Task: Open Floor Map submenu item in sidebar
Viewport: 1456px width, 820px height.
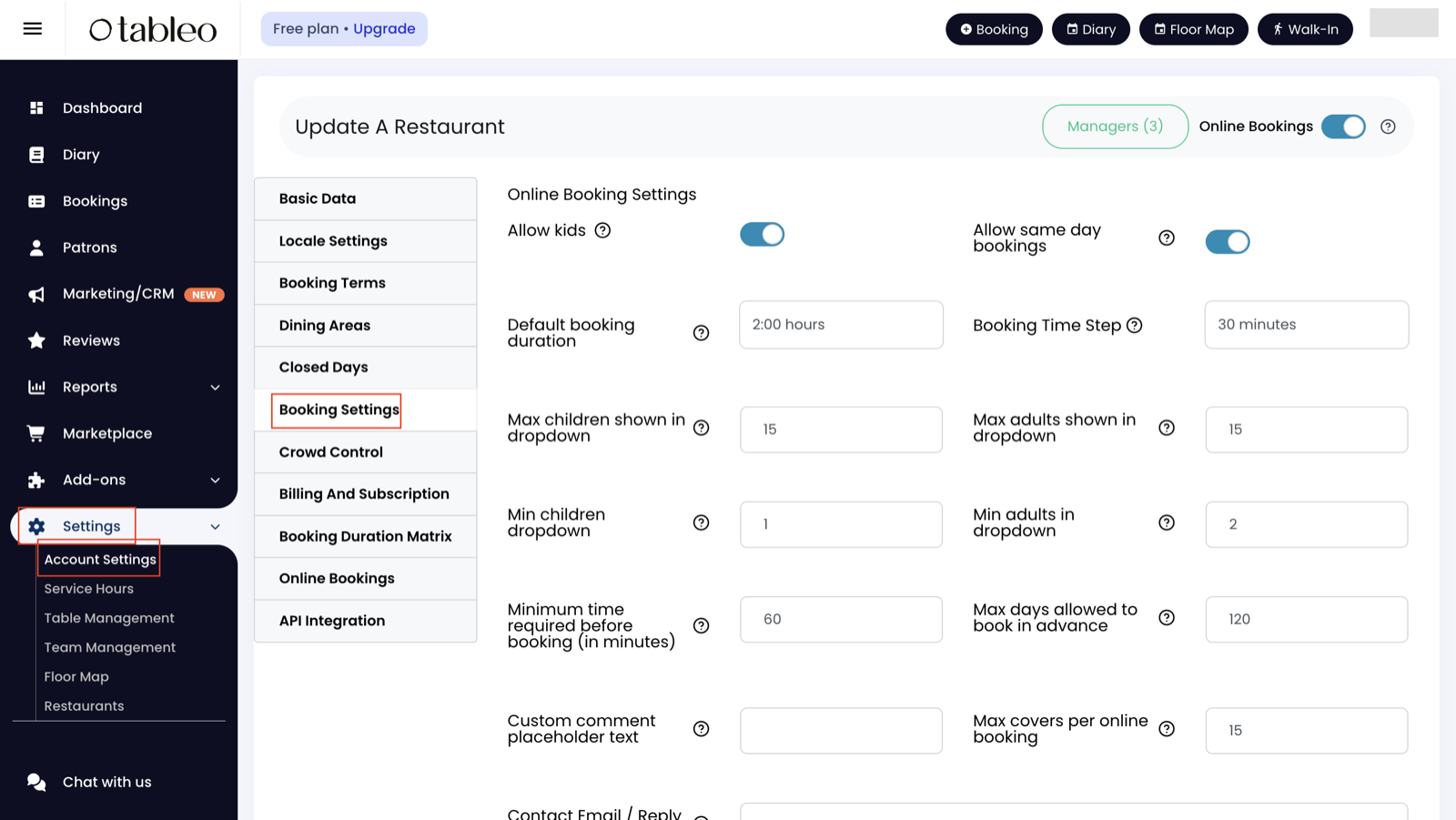Action: 76,677
